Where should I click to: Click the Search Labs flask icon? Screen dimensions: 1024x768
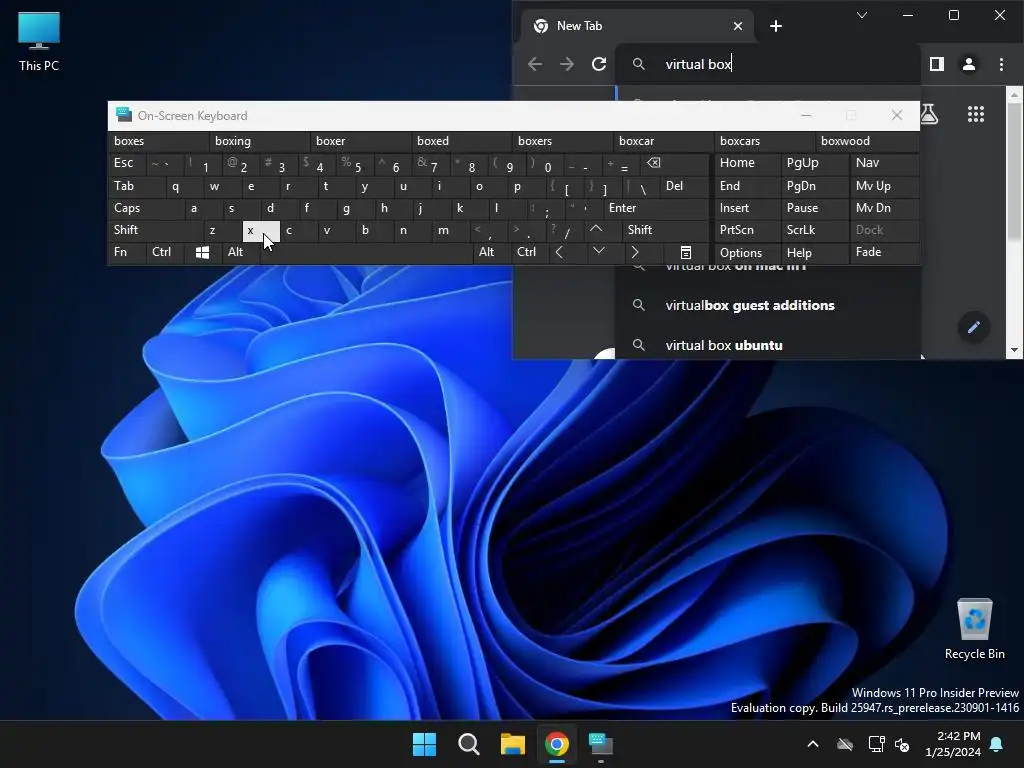click(x=930, y=114)
